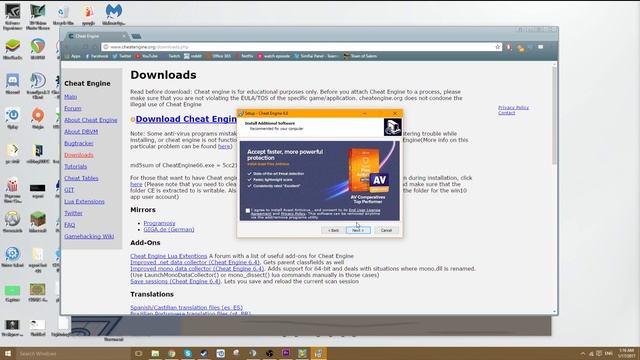
Task: Open the Lua Extensions sidebar link
Action: pos(84,202)
